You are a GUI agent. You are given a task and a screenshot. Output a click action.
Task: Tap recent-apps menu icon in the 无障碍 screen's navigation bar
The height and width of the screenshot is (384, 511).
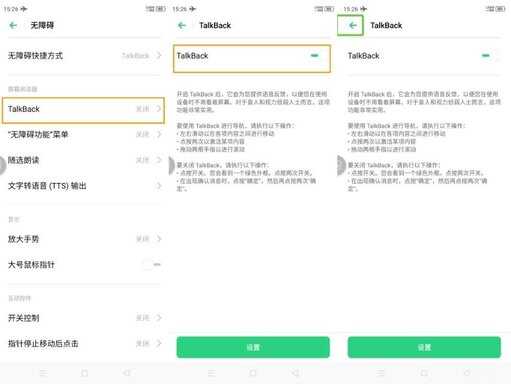tap(43, 373)
